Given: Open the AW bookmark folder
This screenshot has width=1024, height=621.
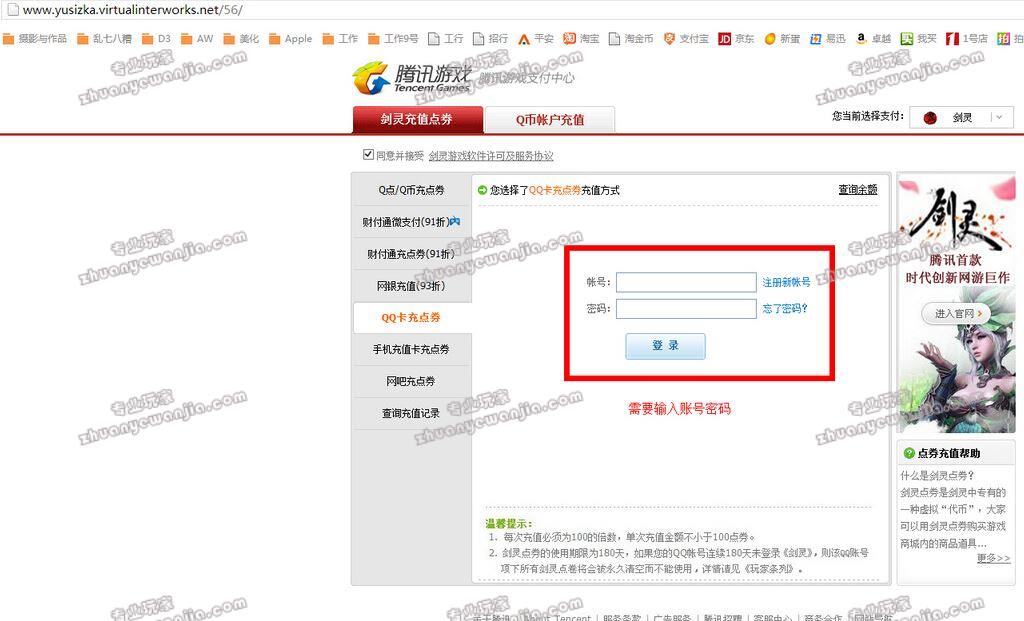Looking at the screenshot, I should [197, 39].
